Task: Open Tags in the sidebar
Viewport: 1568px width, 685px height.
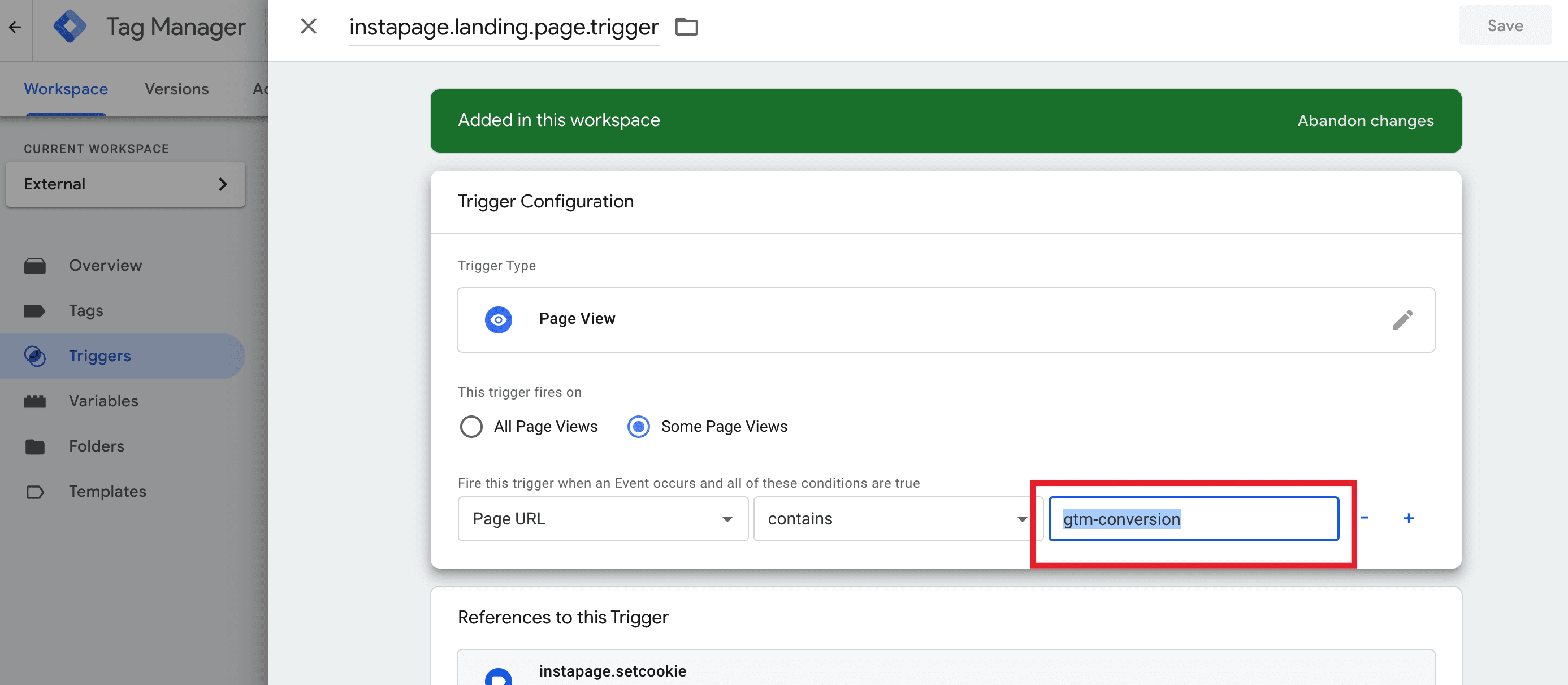Action: pos(122,310)
